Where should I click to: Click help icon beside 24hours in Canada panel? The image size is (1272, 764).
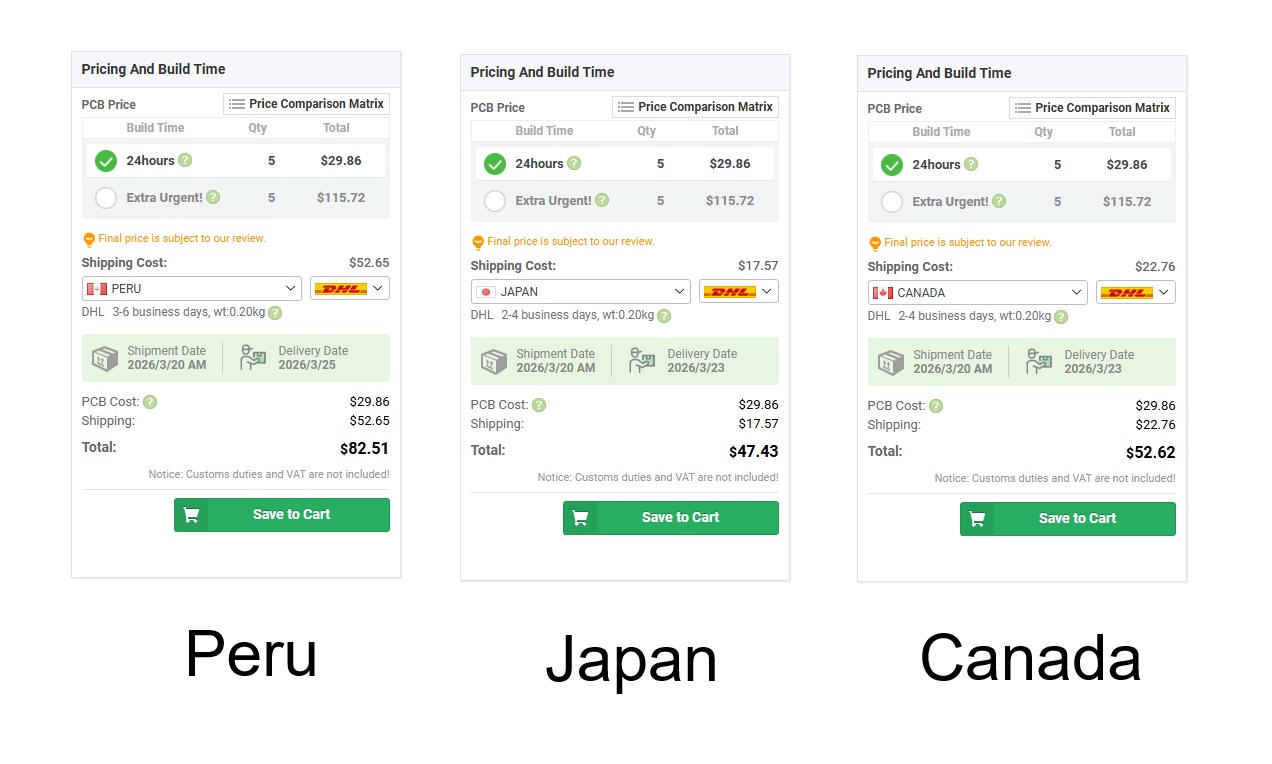[971, 164]
